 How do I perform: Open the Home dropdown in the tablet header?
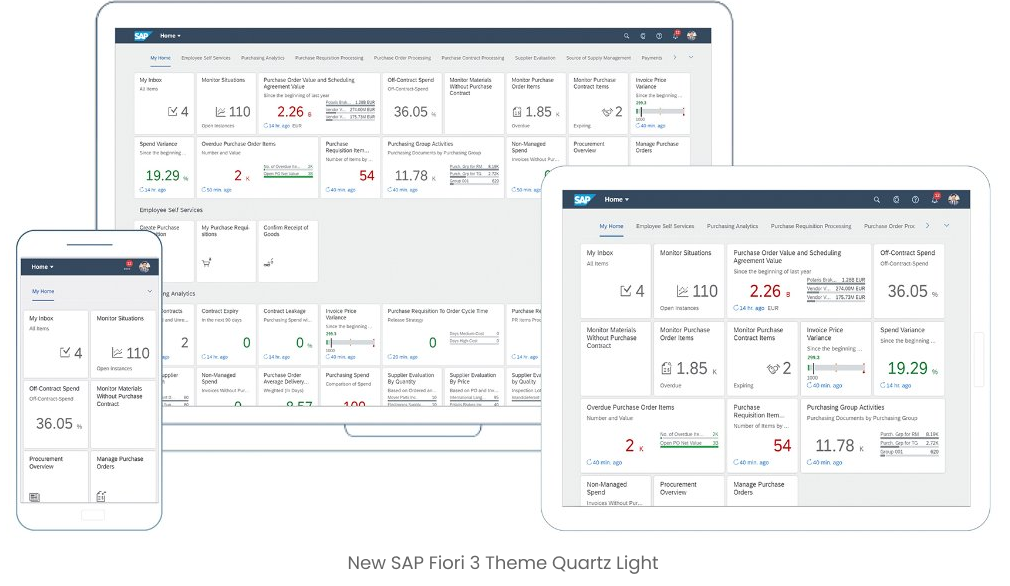coord(616,200)
